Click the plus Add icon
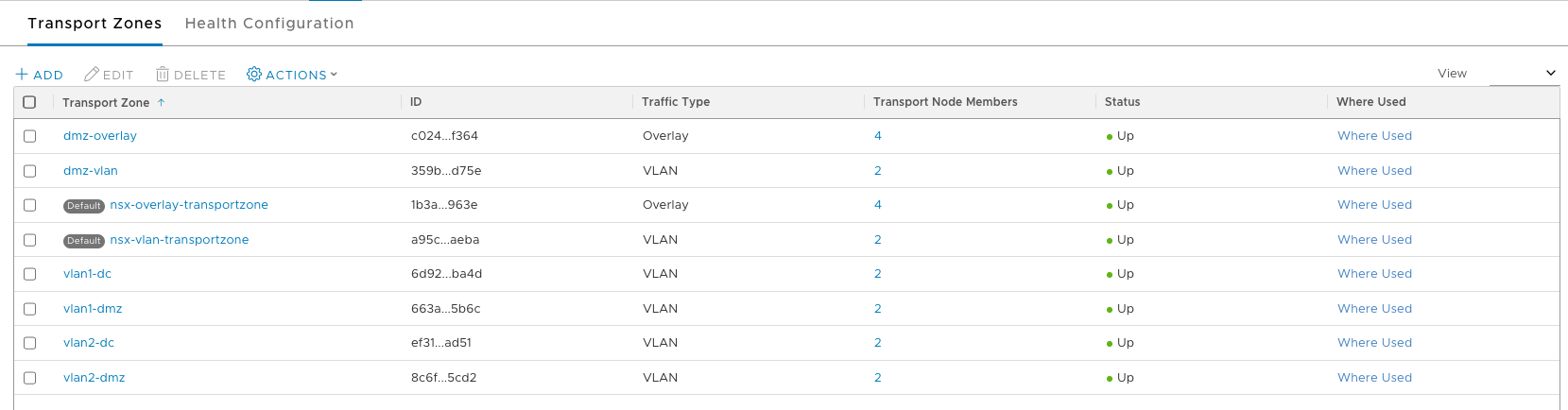This screenshot has width=1568, height=410. [22, 75]
